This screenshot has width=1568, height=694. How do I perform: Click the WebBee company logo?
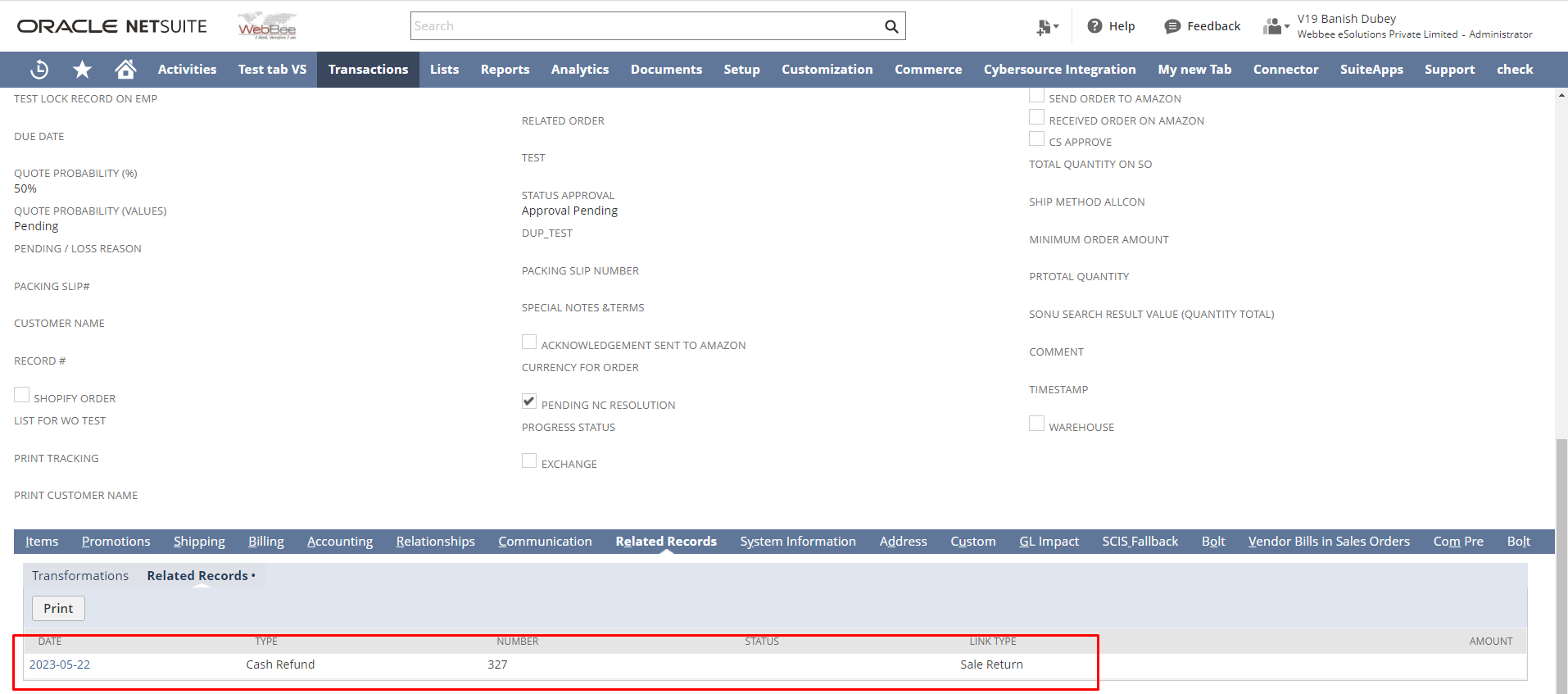267,26
